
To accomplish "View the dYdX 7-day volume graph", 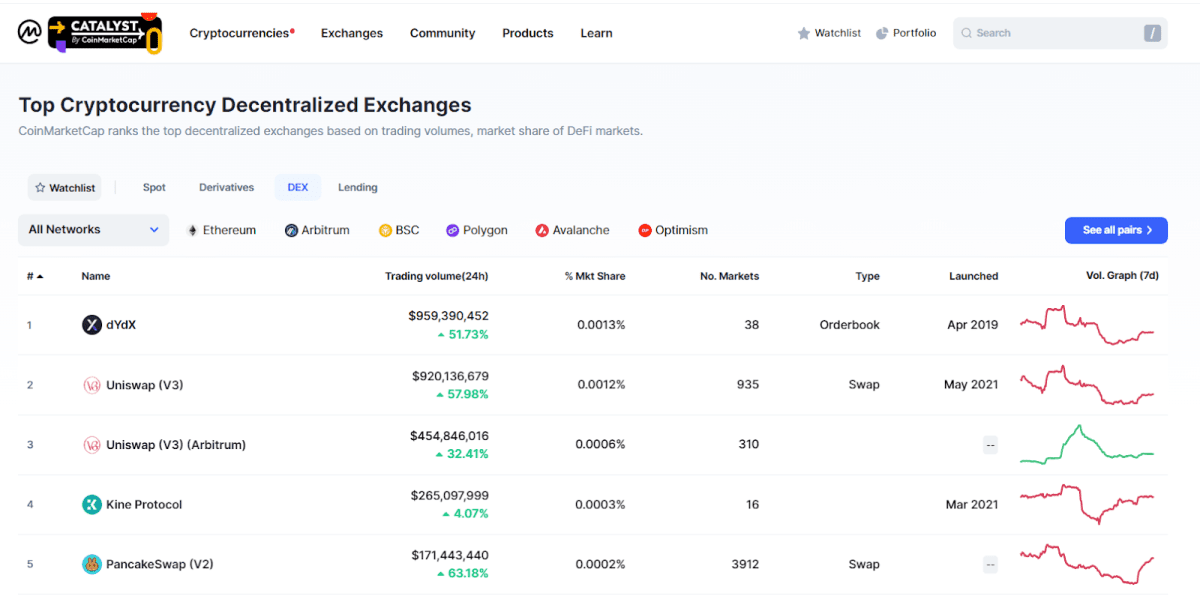I will pyautogui.click(x=1087, y=325).
